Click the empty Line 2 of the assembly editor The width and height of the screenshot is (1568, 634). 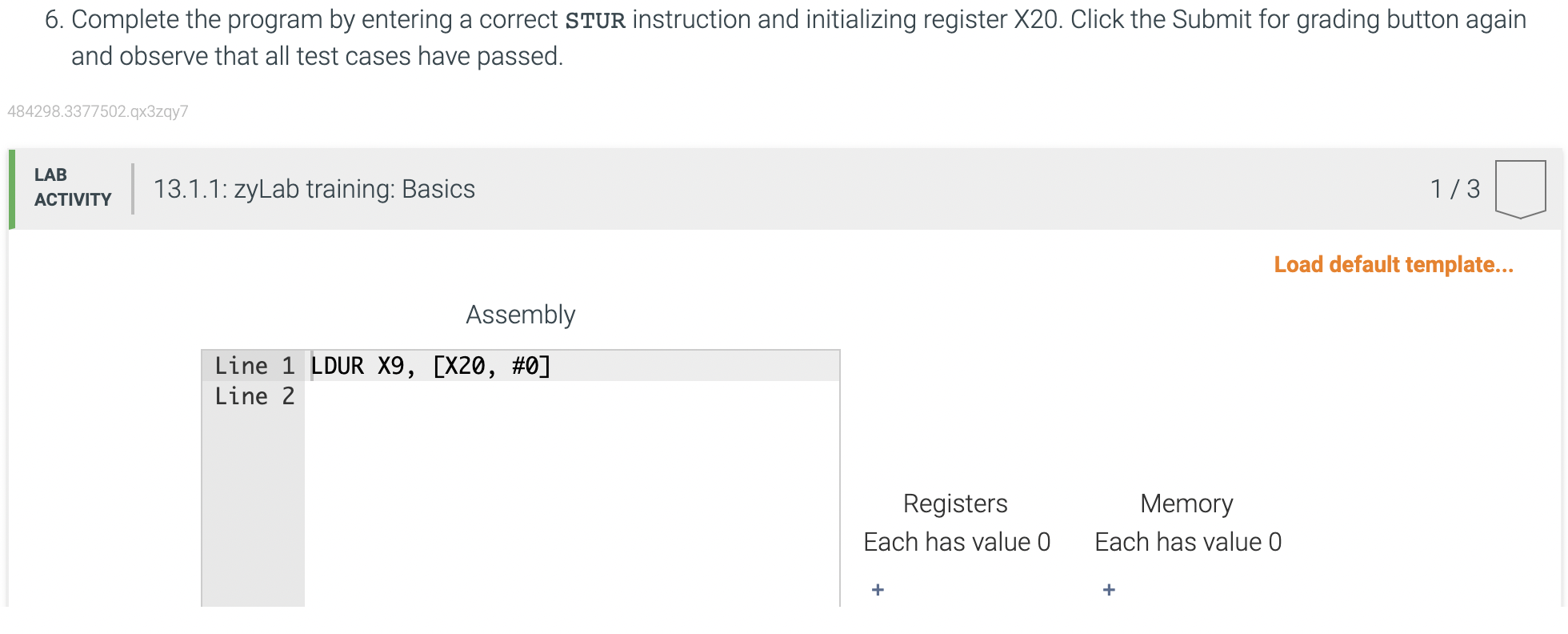(x=573, y=396)
